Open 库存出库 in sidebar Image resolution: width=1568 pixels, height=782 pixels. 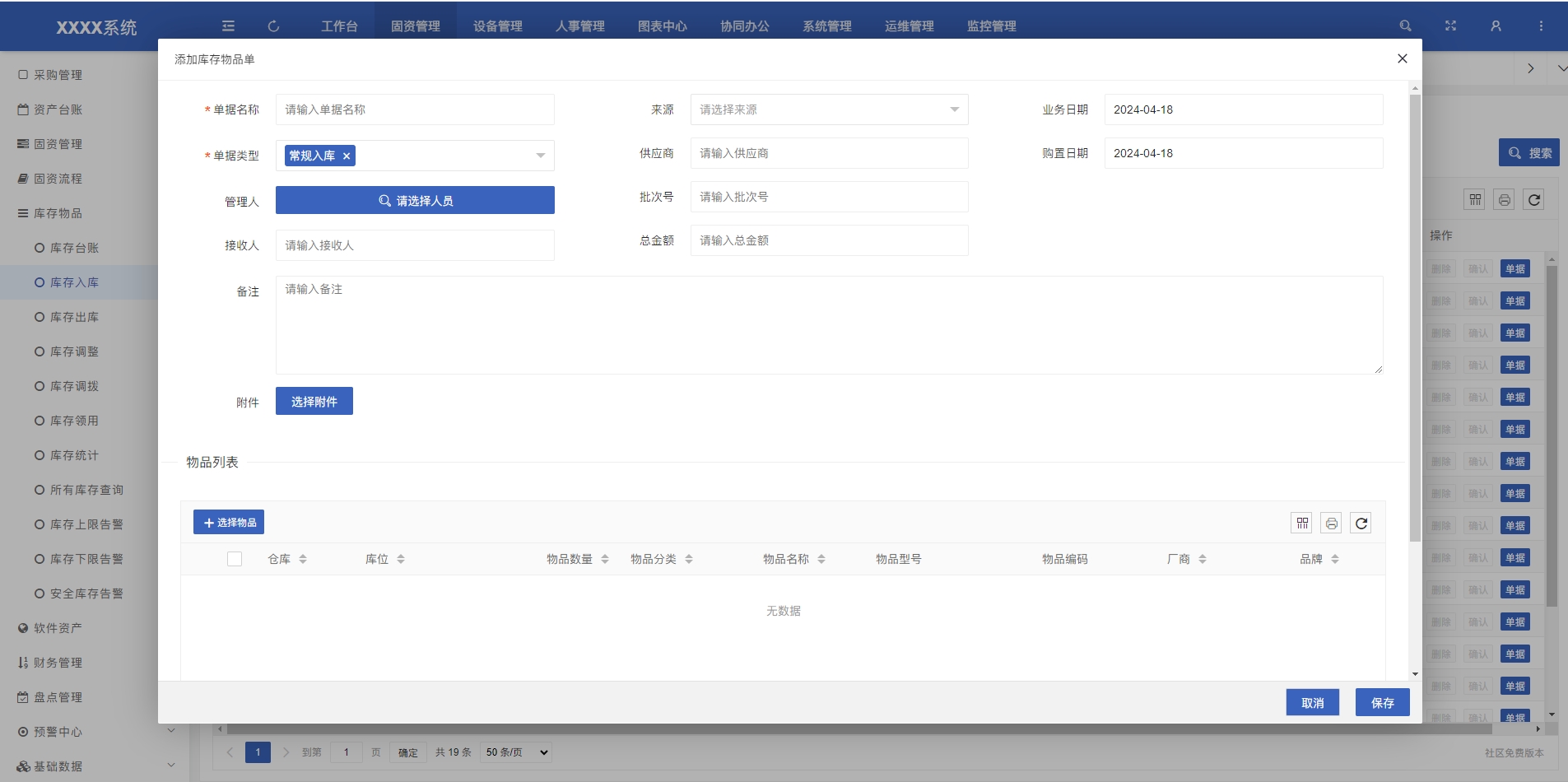(x=74, y=317)
